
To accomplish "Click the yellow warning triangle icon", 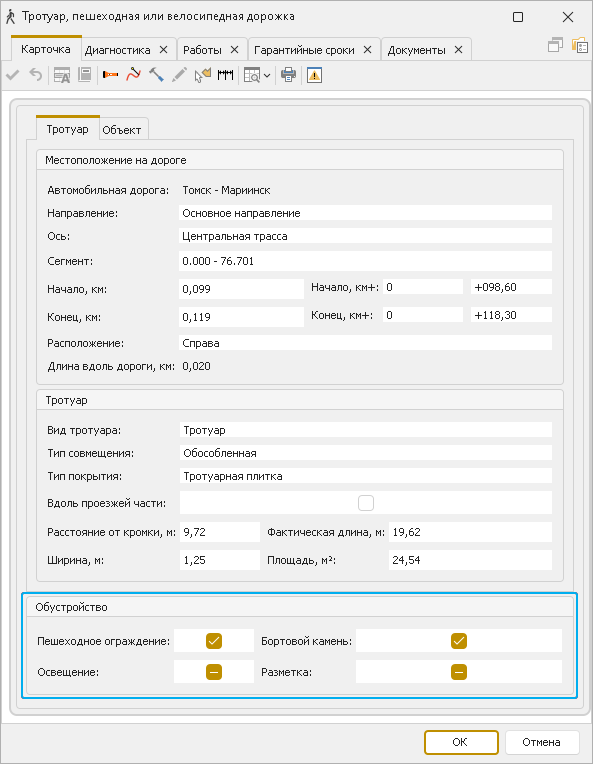I will (314, 75).
